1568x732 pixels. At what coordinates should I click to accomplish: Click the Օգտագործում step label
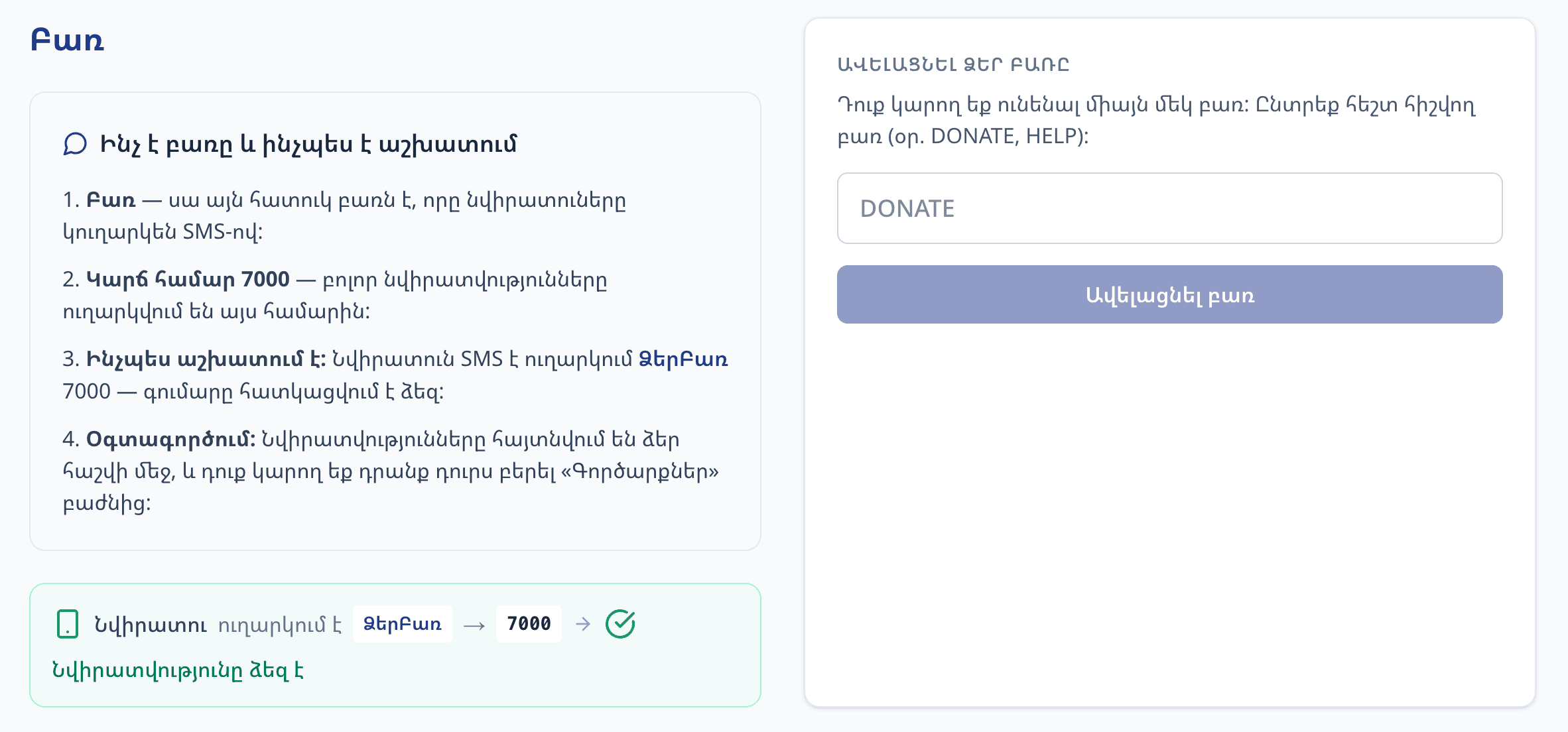[x=170, y=439]
